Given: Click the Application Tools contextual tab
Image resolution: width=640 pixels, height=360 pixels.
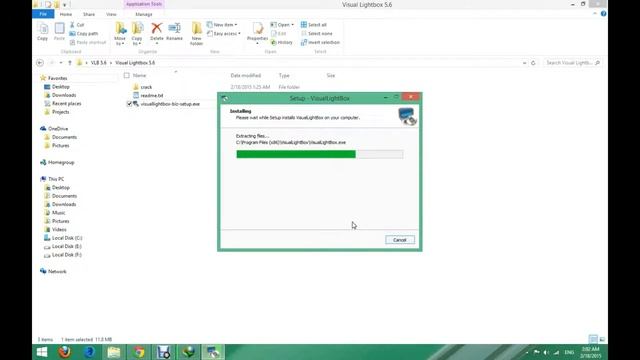Looking at the screenshot, I should [x=144, y=4].
